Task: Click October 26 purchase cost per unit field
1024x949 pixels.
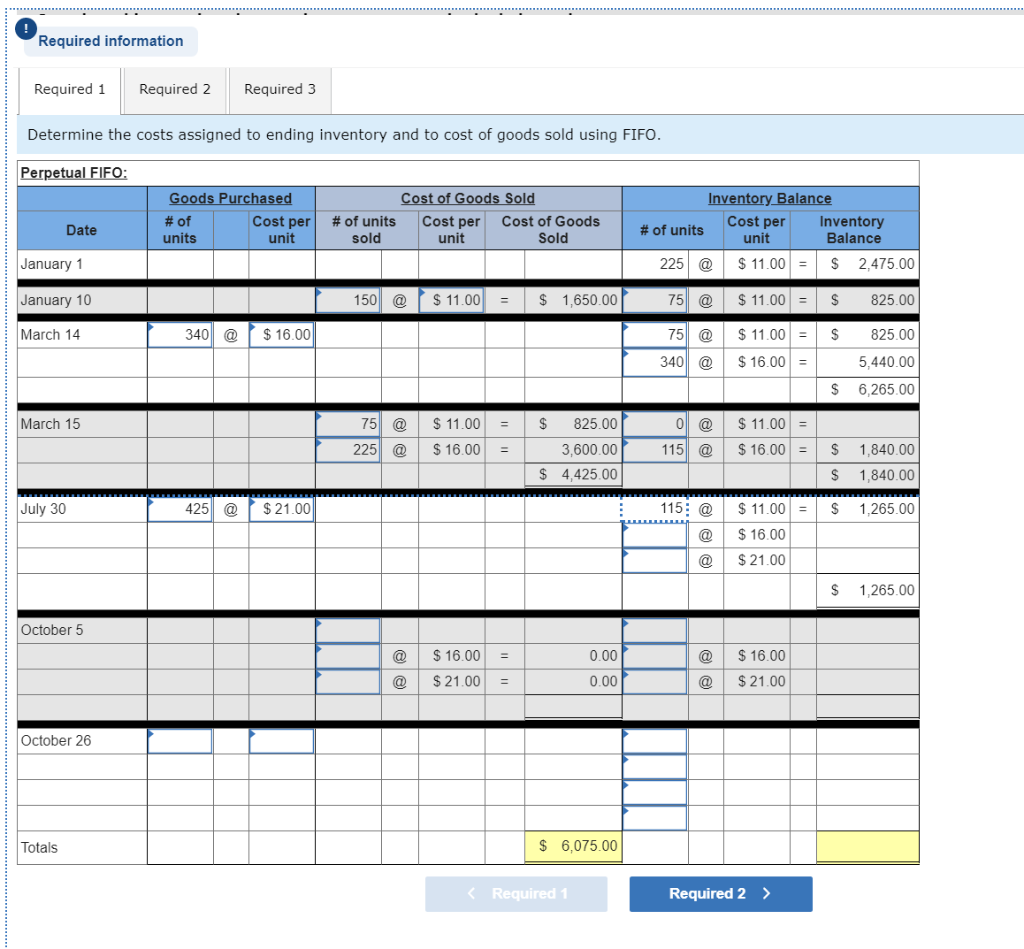Action: tap(281, 741)
